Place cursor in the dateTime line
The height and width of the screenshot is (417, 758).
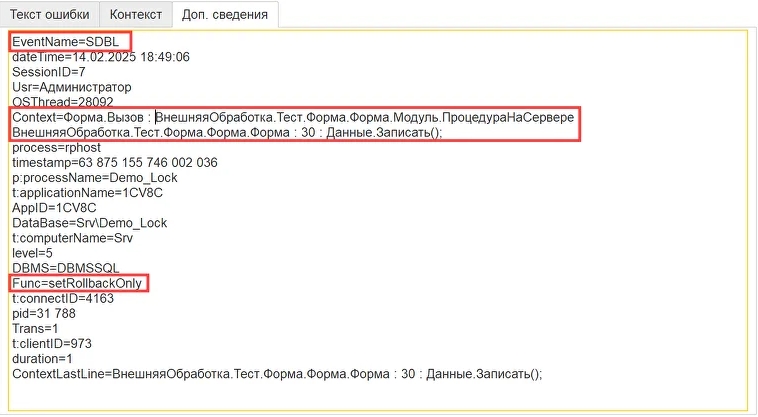(x=100, y=57)
